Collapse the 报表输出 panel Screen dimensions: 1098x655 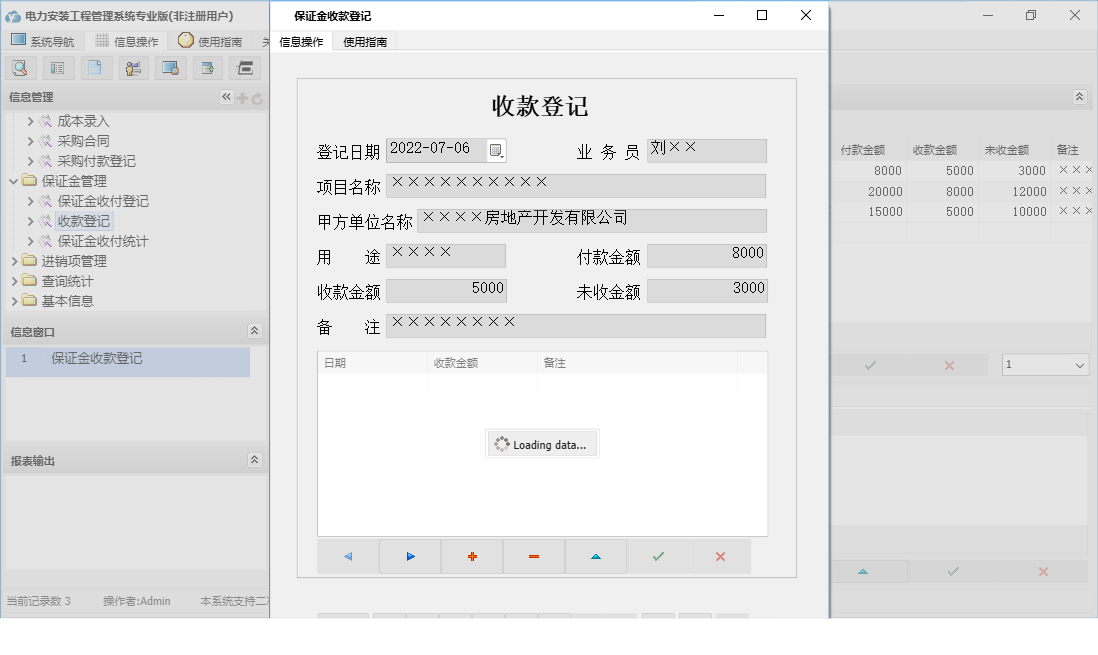254,460
